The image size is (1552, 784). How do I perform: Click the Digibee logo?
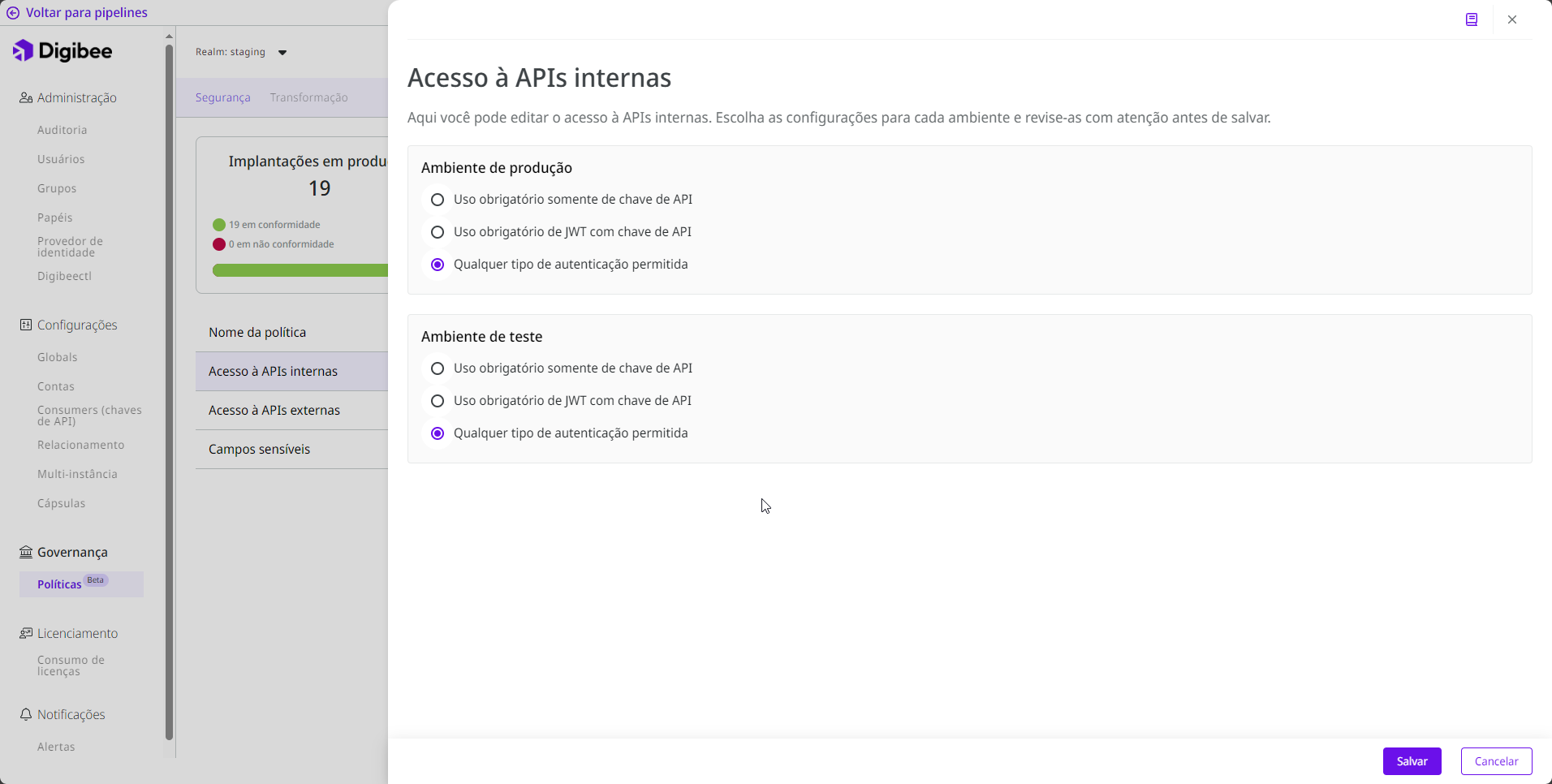[63, 51]
